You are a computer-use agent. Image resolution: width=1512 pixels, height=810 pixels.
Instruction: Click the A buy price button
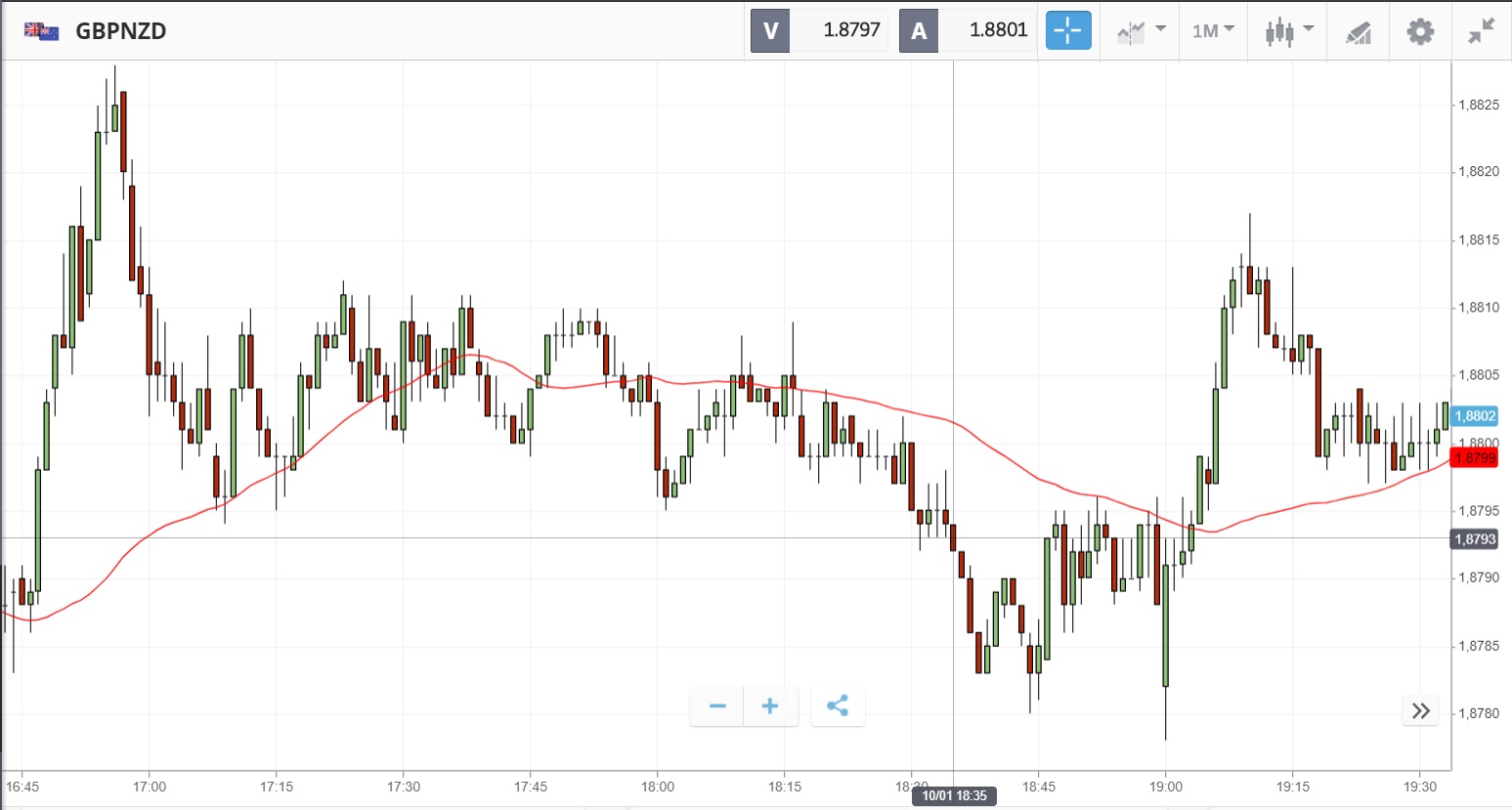[919, 30]
